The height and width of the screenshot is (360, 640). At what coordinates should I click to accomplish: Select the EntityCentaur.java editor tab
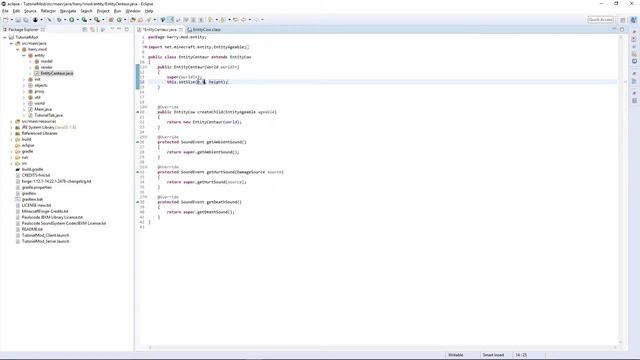point(159,30)
